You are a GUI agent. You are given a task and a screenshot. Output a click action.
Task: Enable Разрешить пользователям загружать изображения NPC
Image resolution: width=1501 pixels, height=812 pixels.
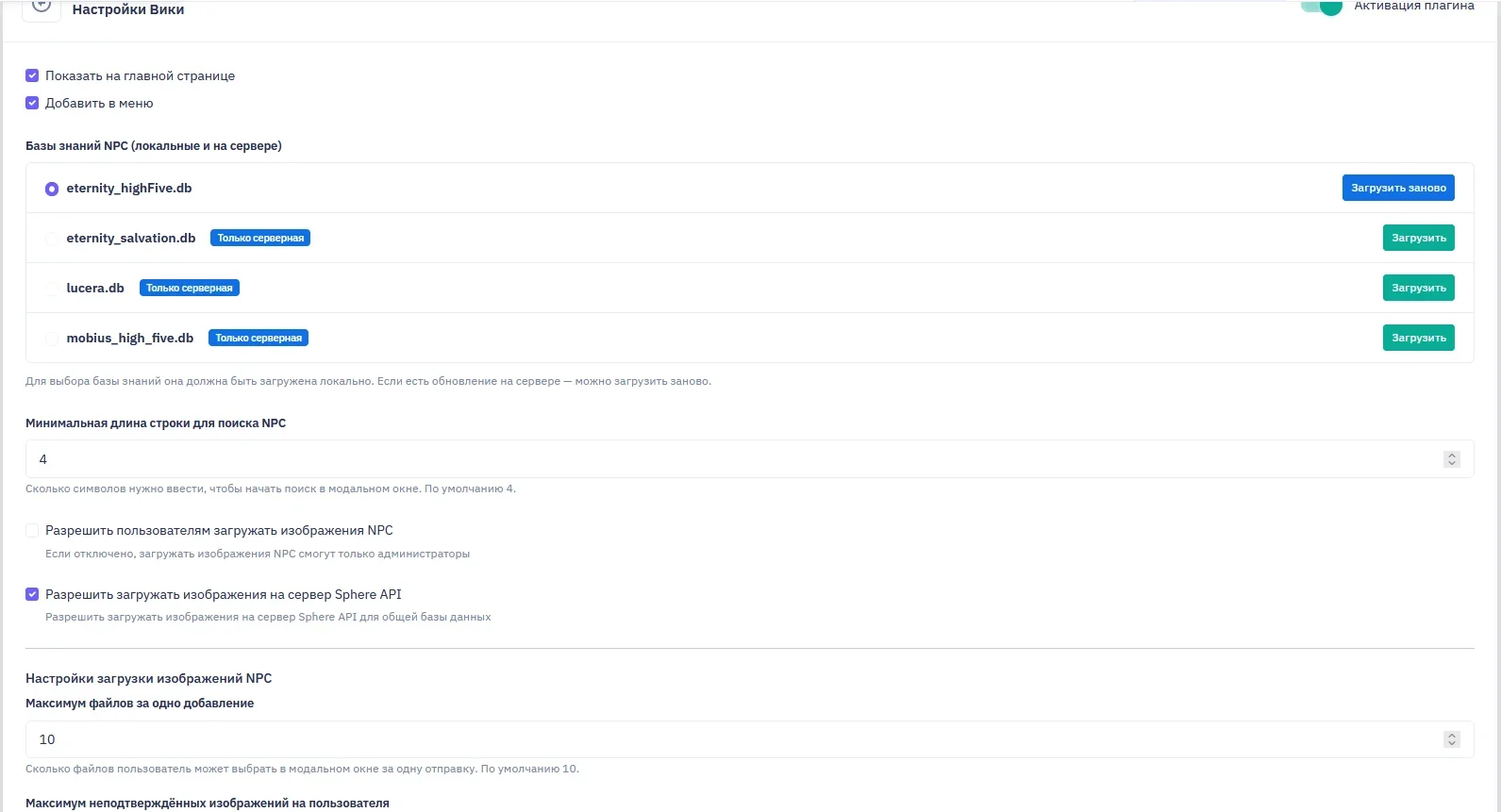(x=32, y=530)
